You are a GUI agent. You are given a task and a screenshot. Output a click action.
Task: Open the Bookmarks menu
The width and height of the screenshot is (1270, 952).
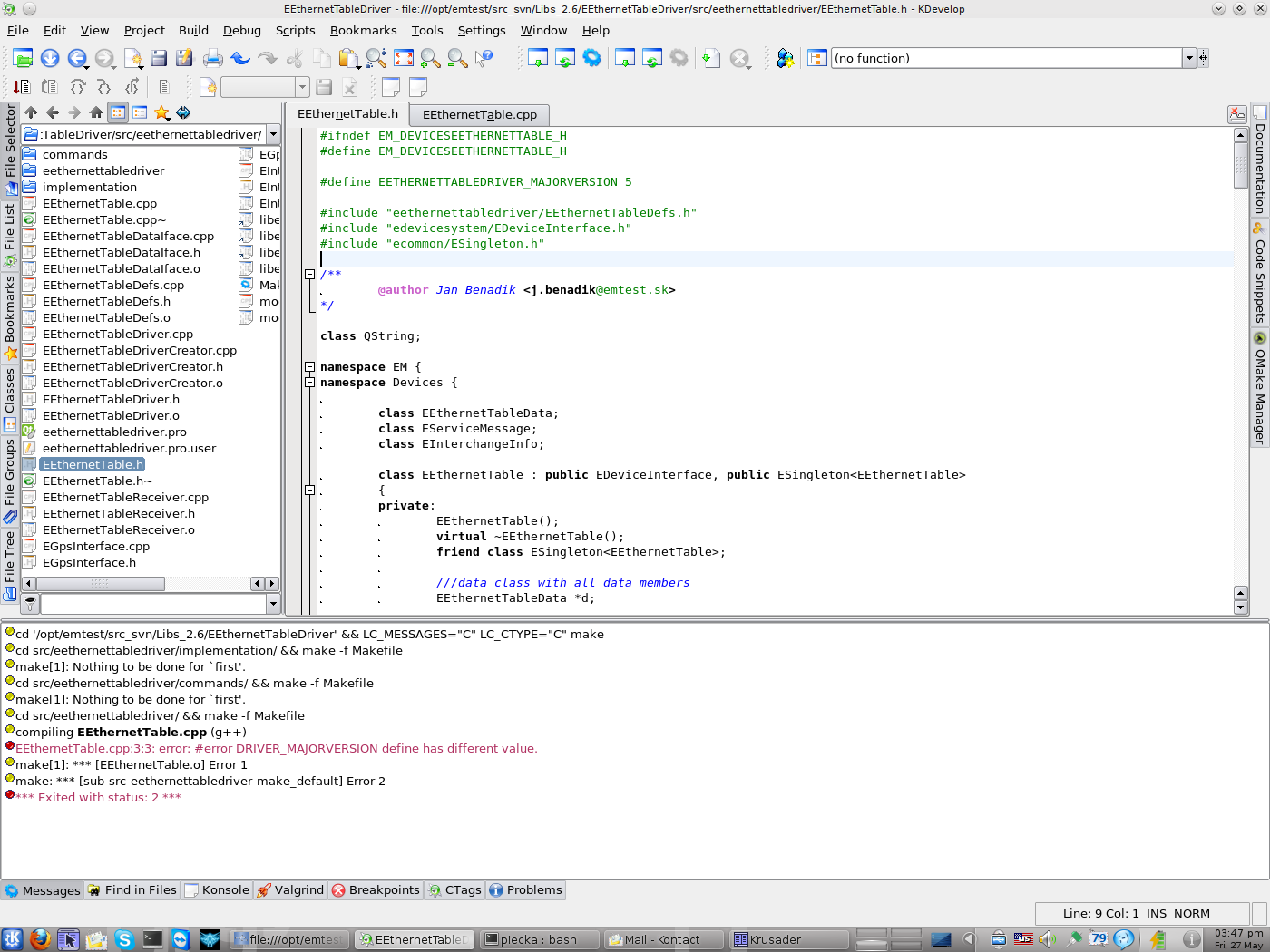click(363, 30)
